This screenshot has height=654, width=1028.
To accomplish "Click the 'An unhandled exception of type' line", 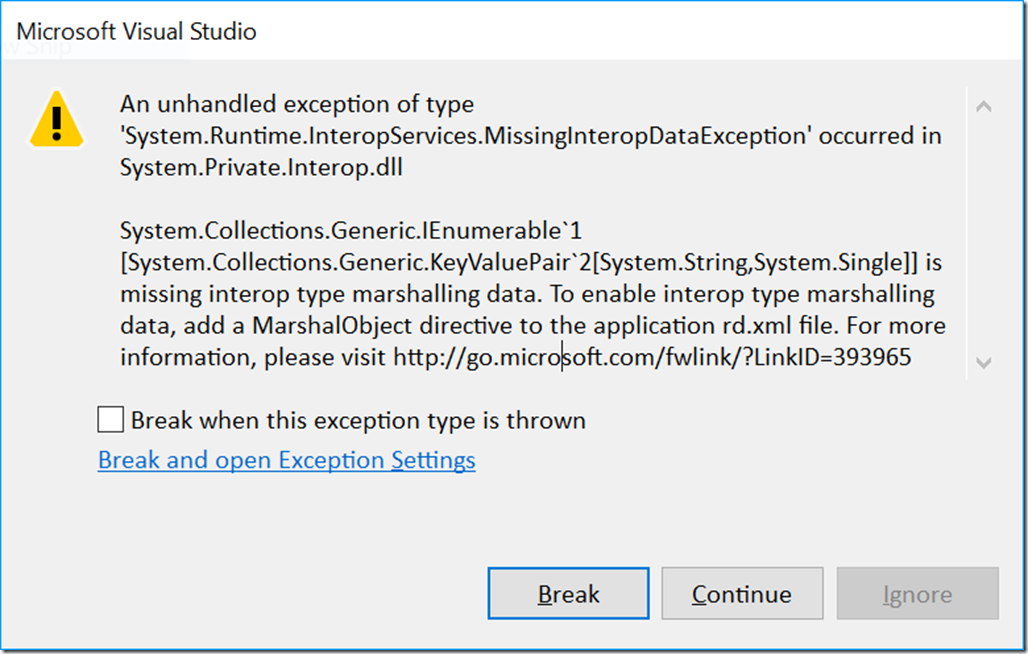I will click(297, 104).
